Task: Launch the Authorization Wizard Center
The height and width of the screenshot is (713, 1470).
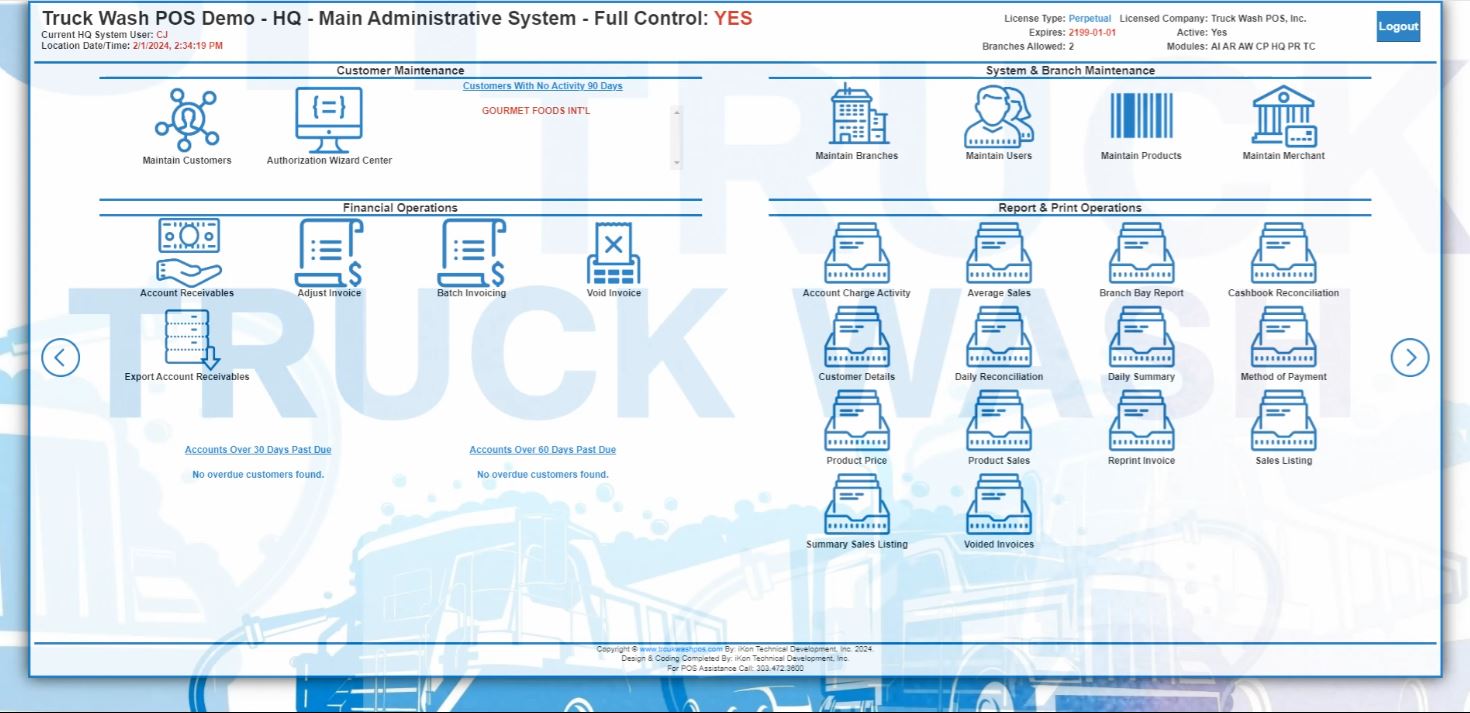Action: 329,121
